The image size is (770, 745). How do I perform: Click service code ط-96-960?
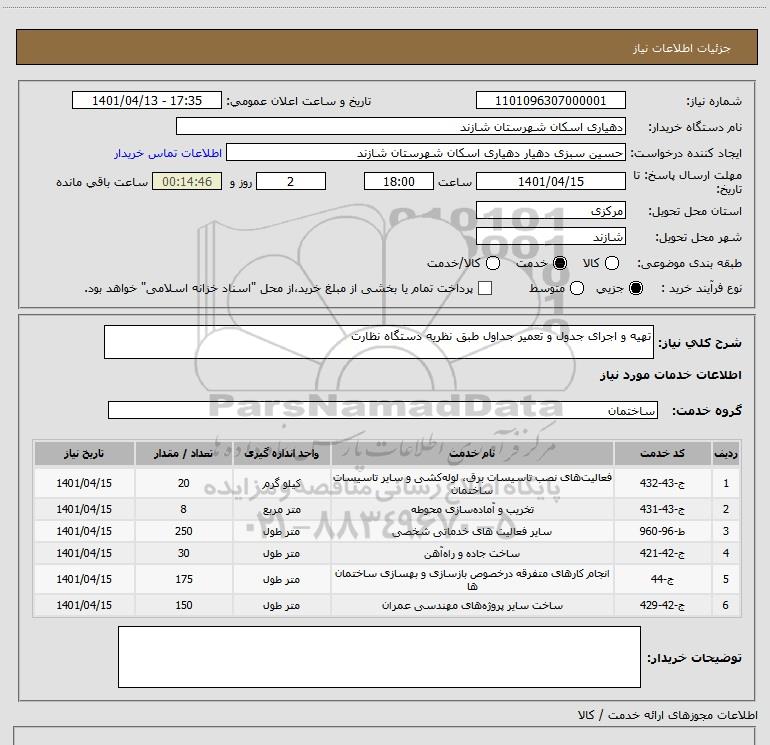click(662, 531)
